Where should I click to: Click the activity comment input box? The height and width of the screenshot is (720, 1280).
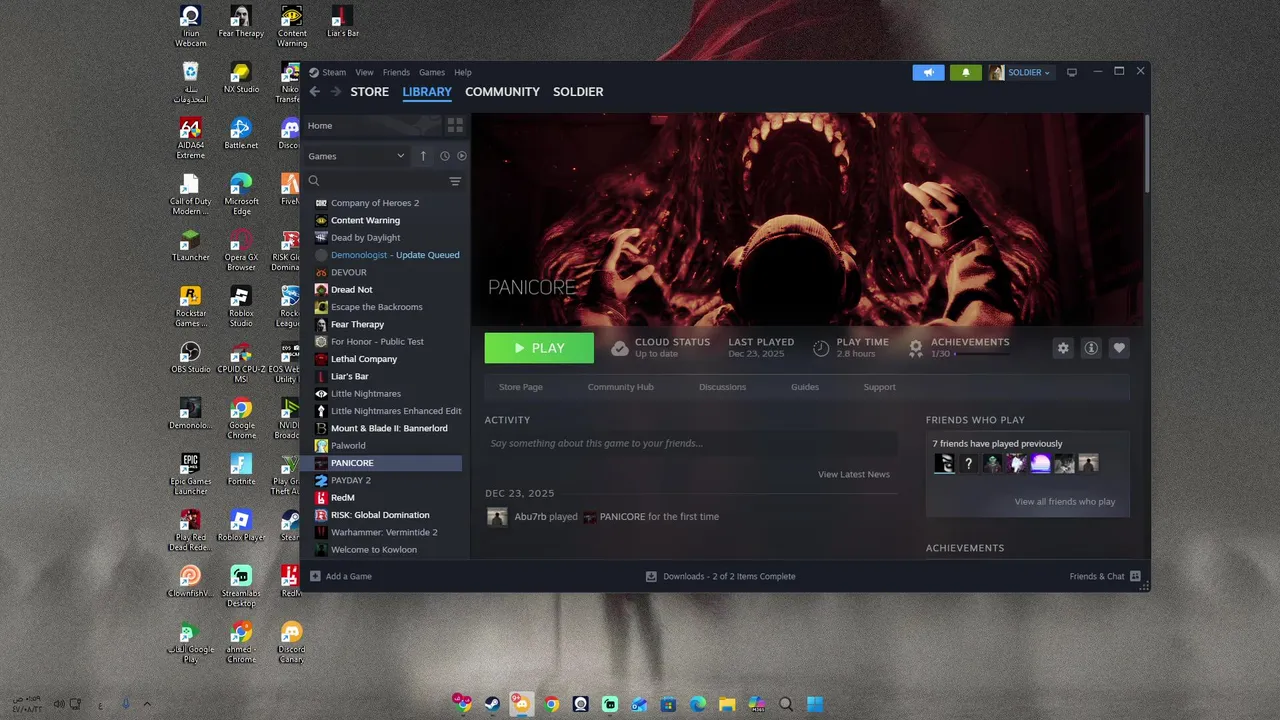(691, 444)
